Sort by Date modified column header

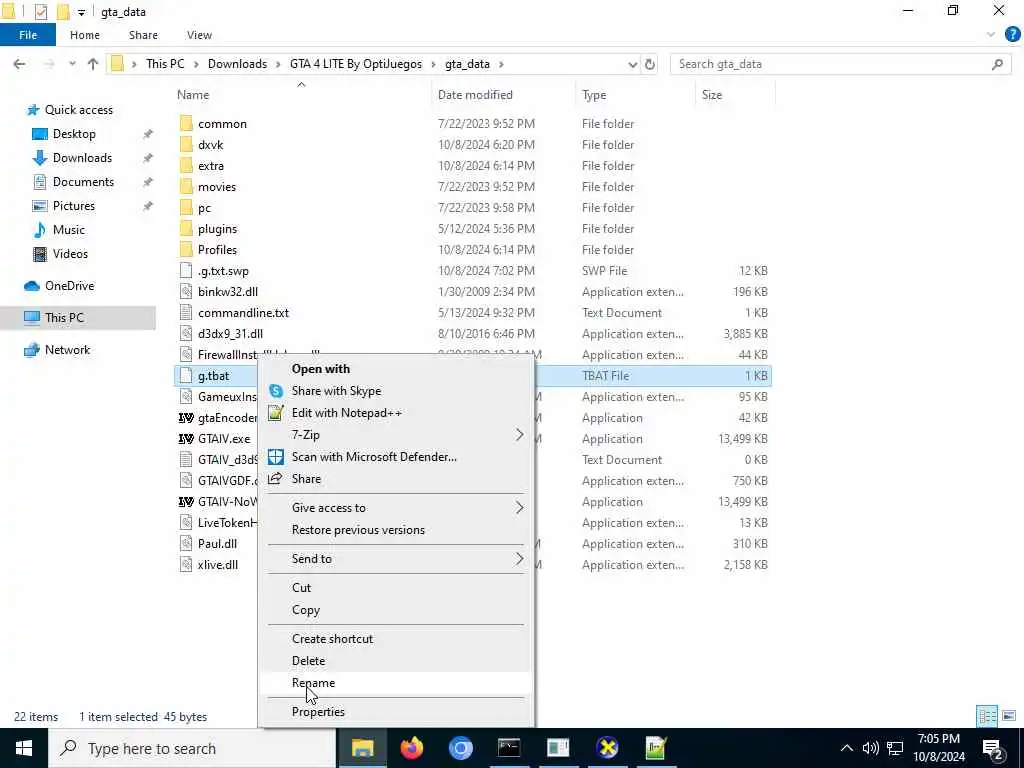(475, 95)
